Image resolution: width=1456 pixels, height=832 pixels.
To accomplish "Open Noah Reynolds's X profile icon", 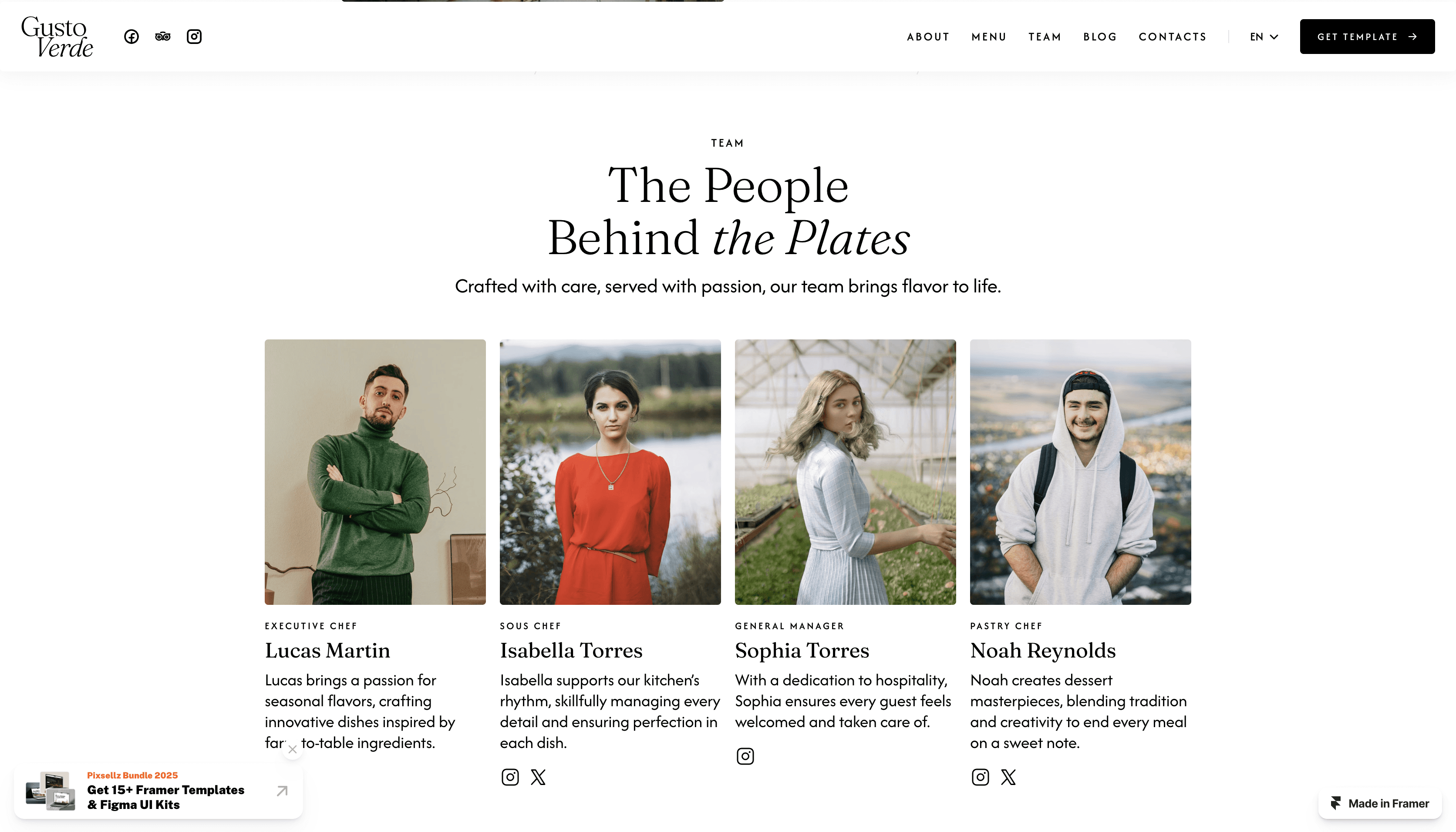I will coord(1008,777).
